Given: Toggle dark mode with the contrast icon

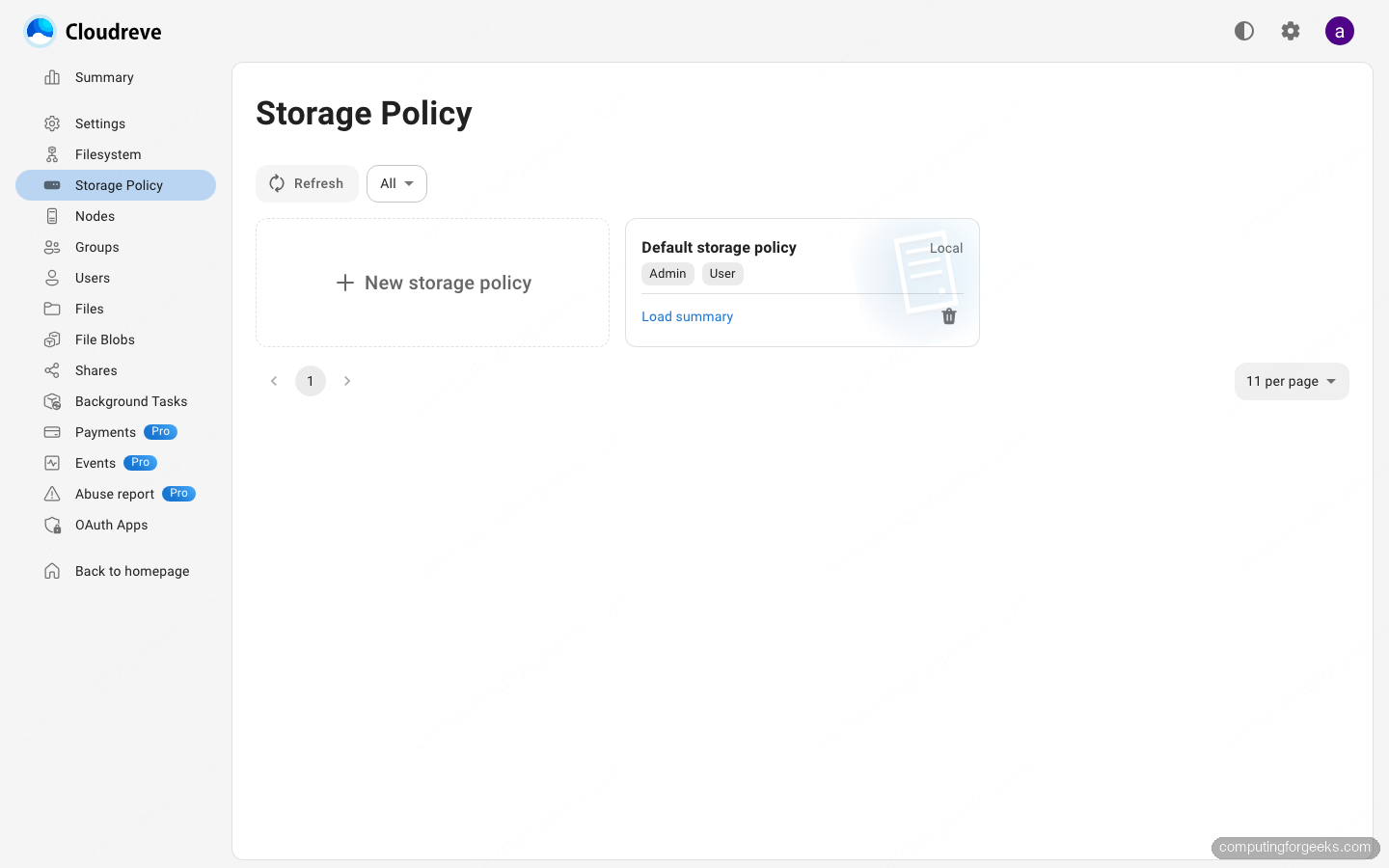Looking at the screenshot, I should pyautogui.click(x=1244, y=31).
